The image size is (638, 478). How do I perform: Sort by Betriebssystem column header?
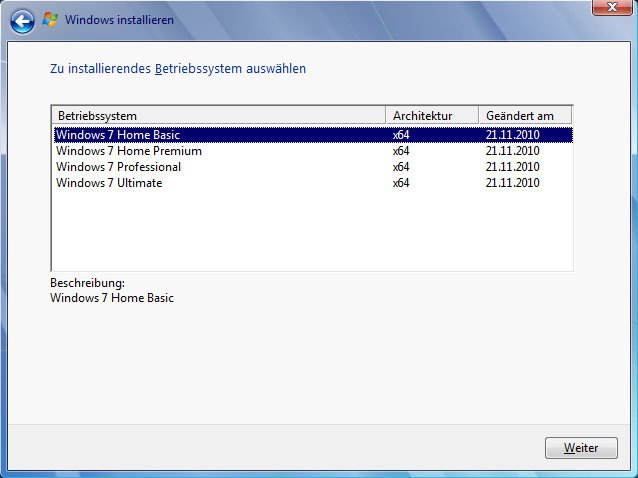218,116
